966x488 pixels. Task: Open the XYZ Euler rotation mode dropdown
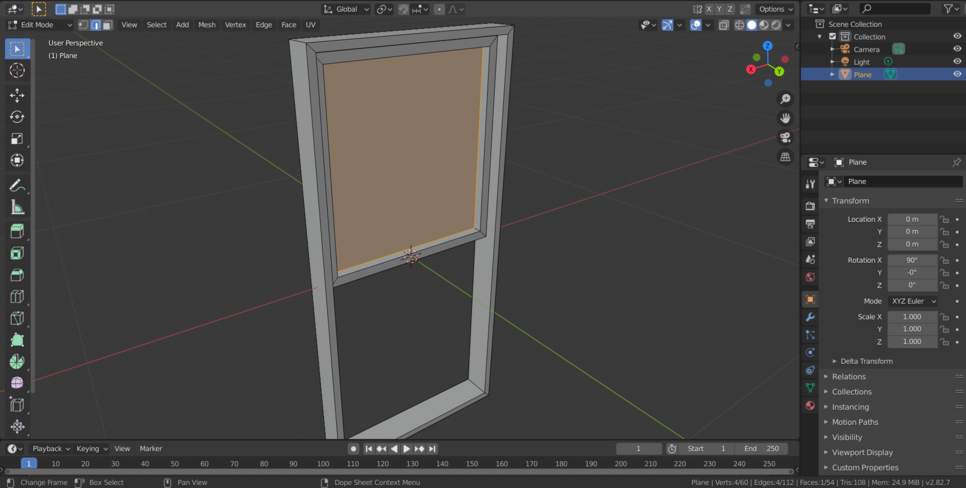(912, 301)
